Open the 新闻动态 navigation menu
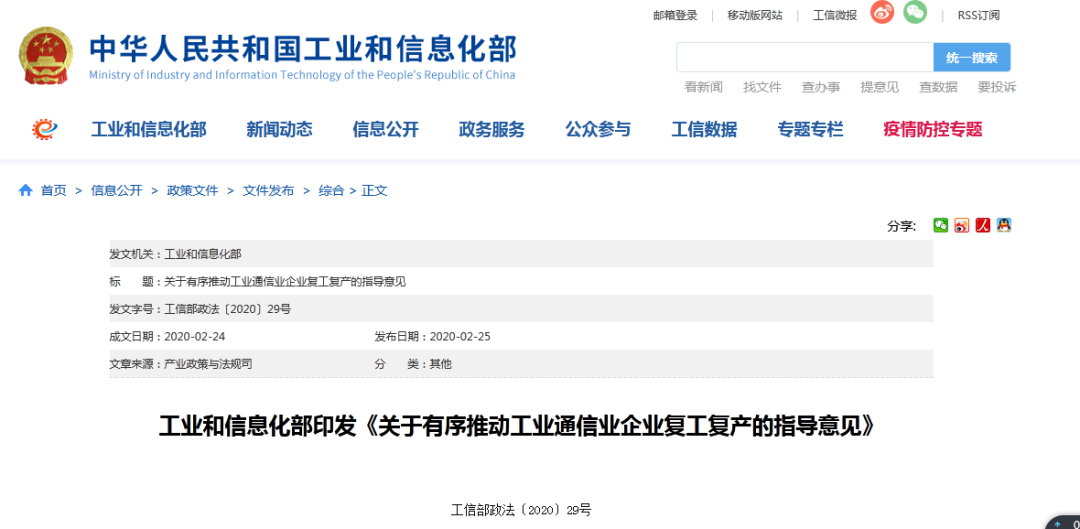 coord(279,129)
